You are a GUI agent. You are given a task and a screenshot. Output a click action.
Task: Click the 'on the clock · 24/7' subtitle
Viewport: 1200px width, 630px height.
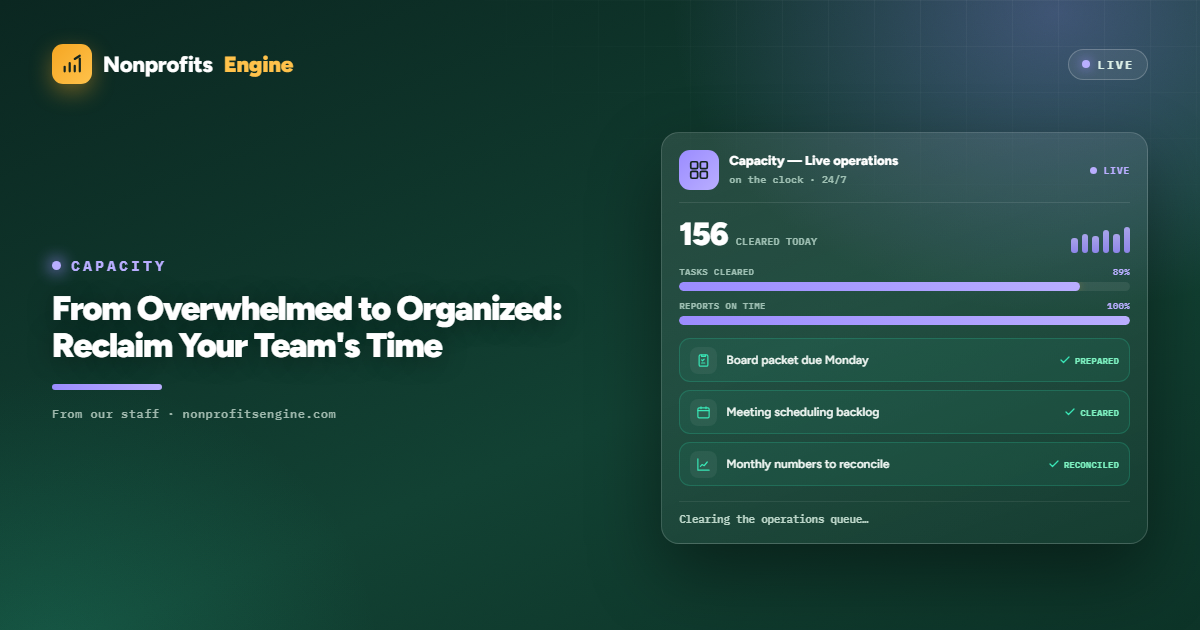[787, 180]
